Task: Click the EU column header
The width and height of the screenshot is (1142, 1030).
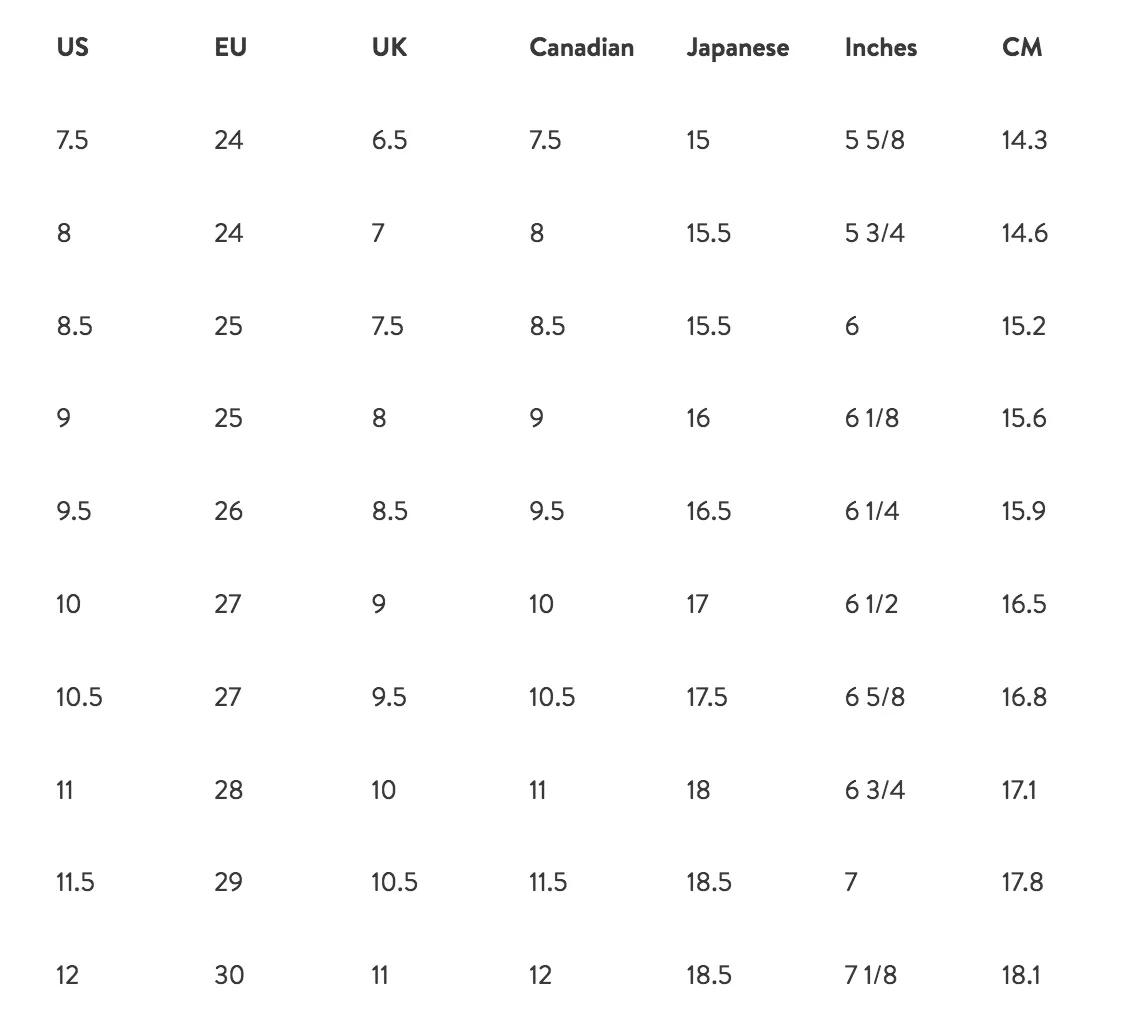Action: pos(230,47)
